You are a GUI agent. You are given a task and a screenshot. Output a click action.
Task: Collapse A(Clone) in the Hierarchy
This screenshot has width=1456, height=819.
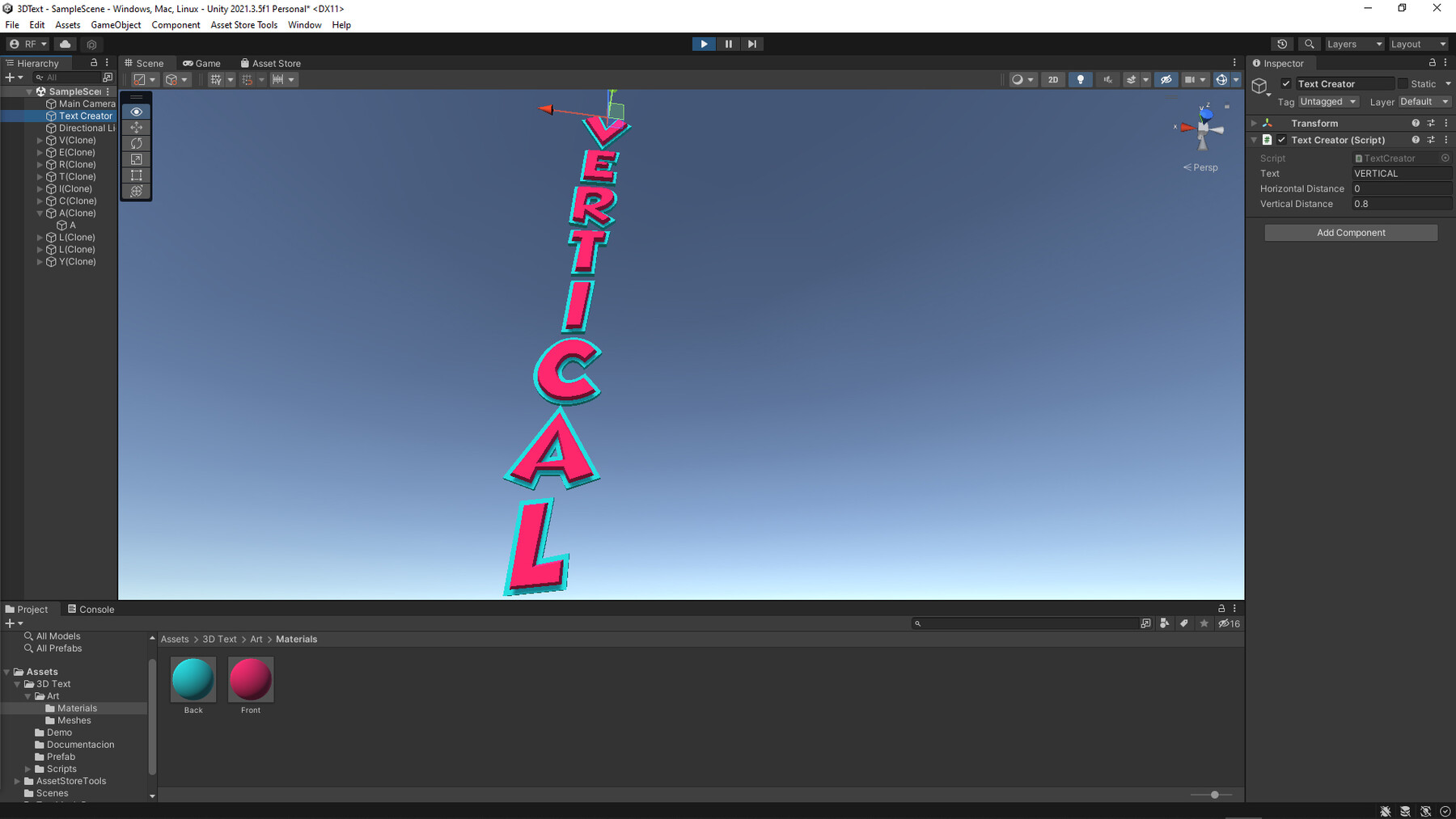click(x=40, y=213)
